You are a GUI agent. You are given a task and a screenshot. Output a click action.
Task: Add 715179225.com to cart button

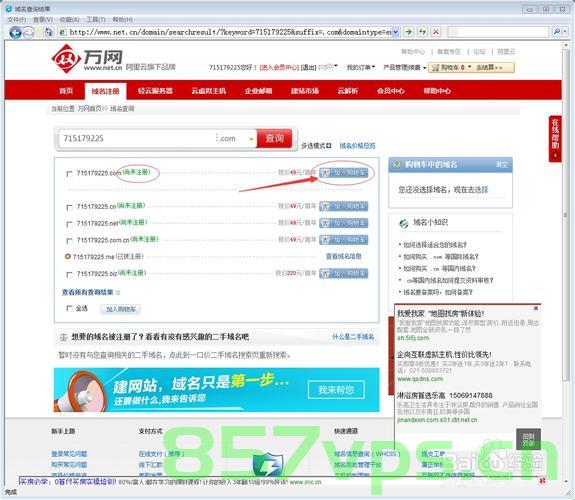pyautogui.click(x=344, y=172)
